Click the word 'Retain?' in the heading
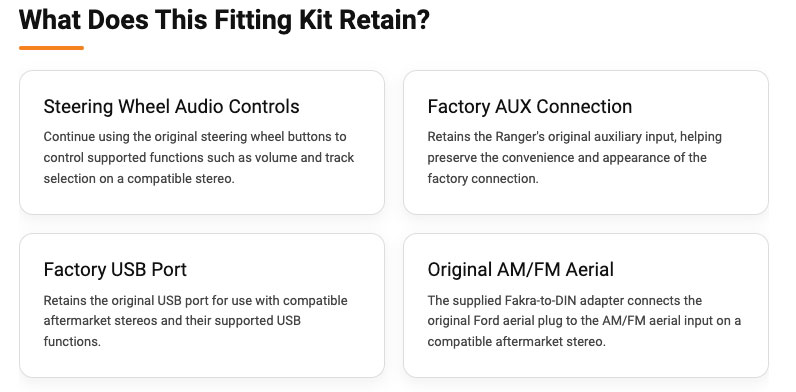This screenshot has height=392, width=796. (x=384, y=20)
